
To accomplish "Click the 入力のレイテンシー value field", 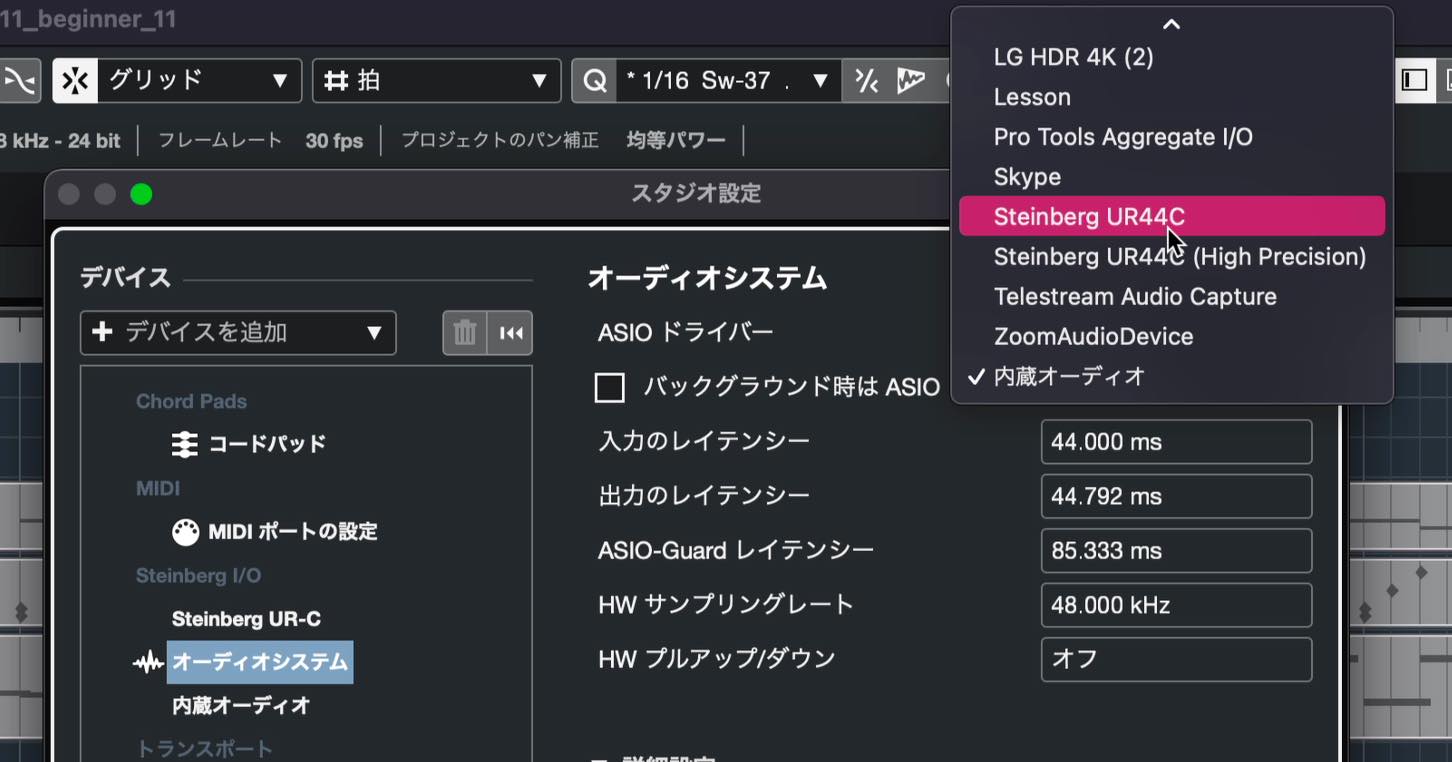I will [x=1176, y=442].
